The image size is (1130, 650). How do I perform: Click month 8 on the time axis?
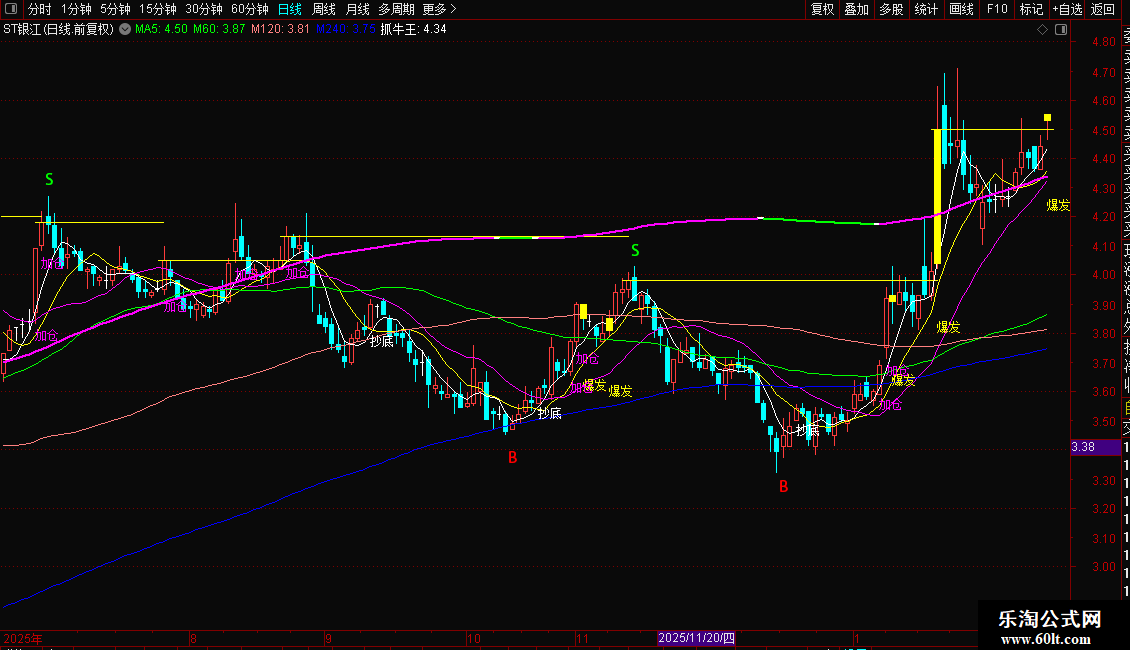pyautogui.click(x=193, y=638)
